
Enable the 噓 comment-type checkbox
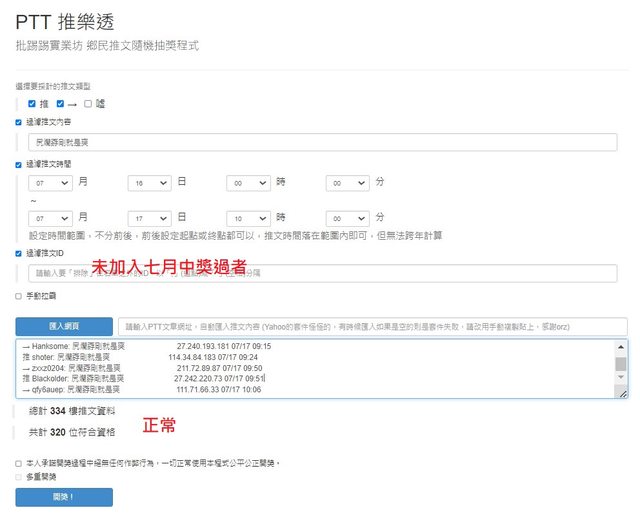[88, 103]
